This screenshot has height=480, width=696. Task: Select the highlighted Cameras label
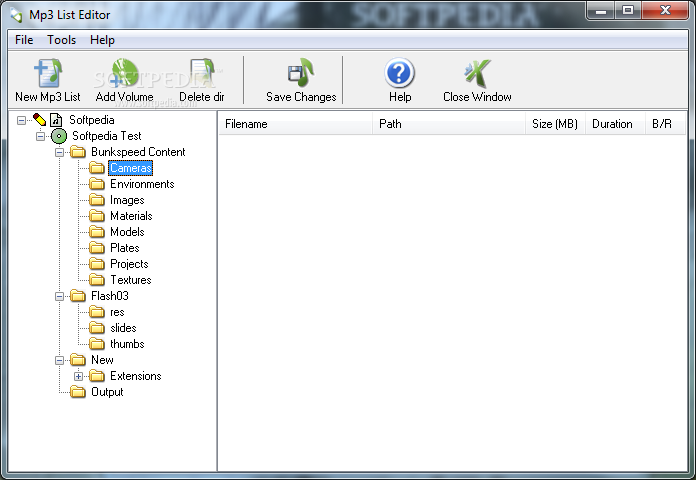(x=130, y=168)
